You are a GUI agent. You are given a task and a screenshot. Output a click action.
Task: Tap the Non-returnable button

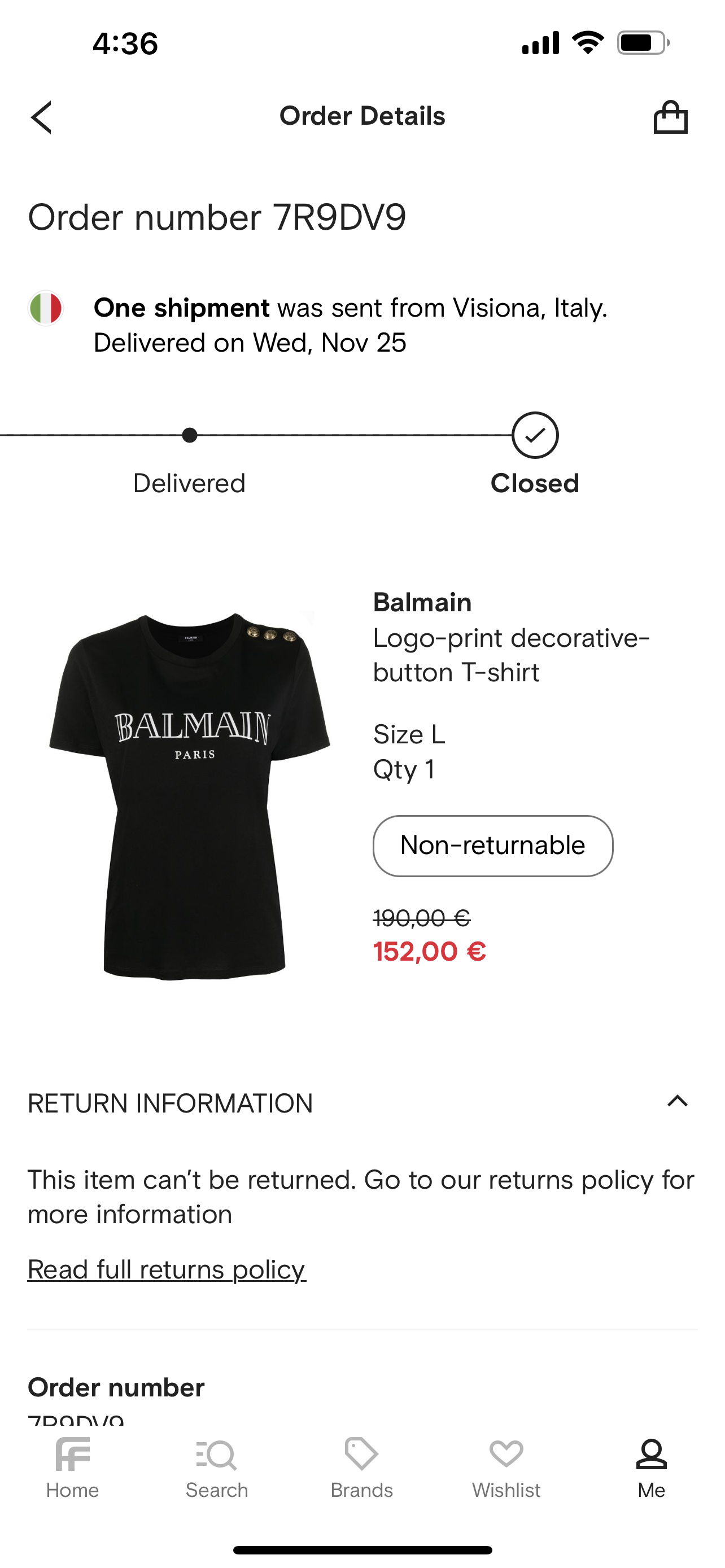pyautogui.click(x=492, y=846)
